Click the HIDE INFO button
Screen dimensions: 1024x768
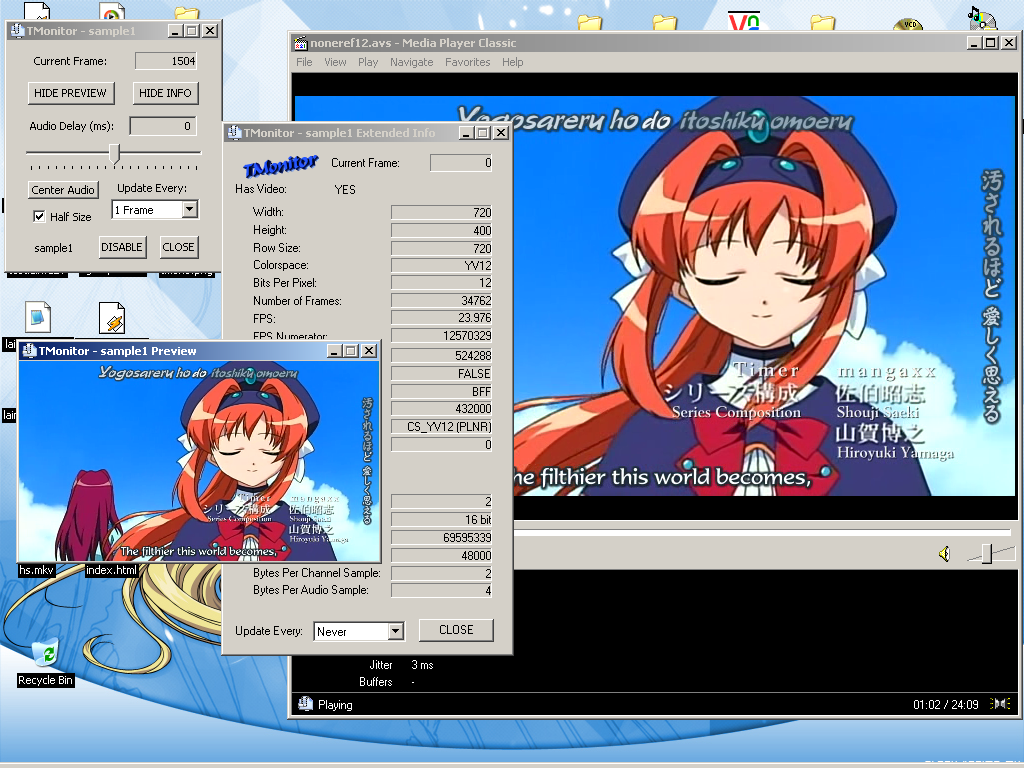[165, 93]
